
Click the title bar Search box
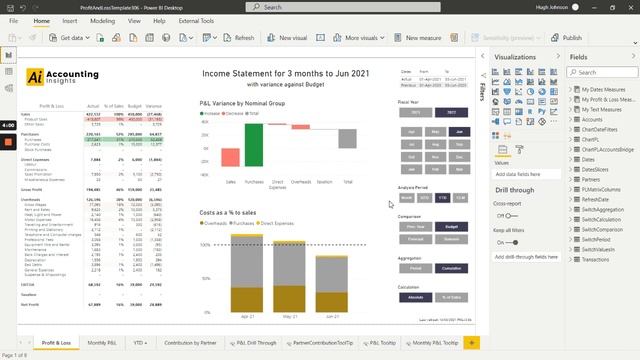point(343,7)
